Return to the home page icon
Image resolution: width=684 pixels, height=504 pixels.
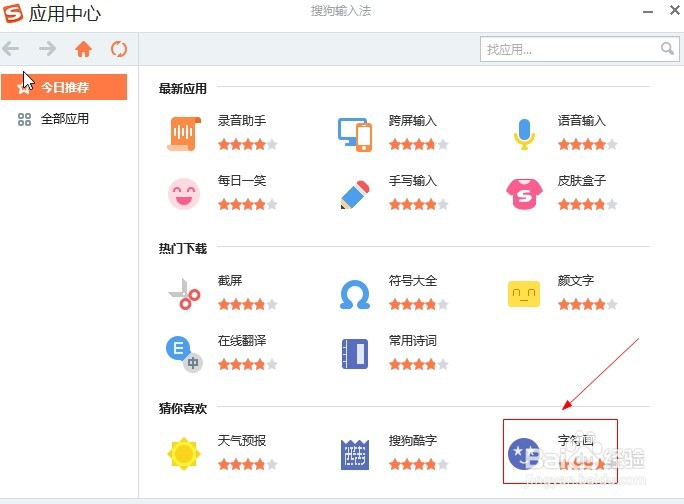pos(83,49)
